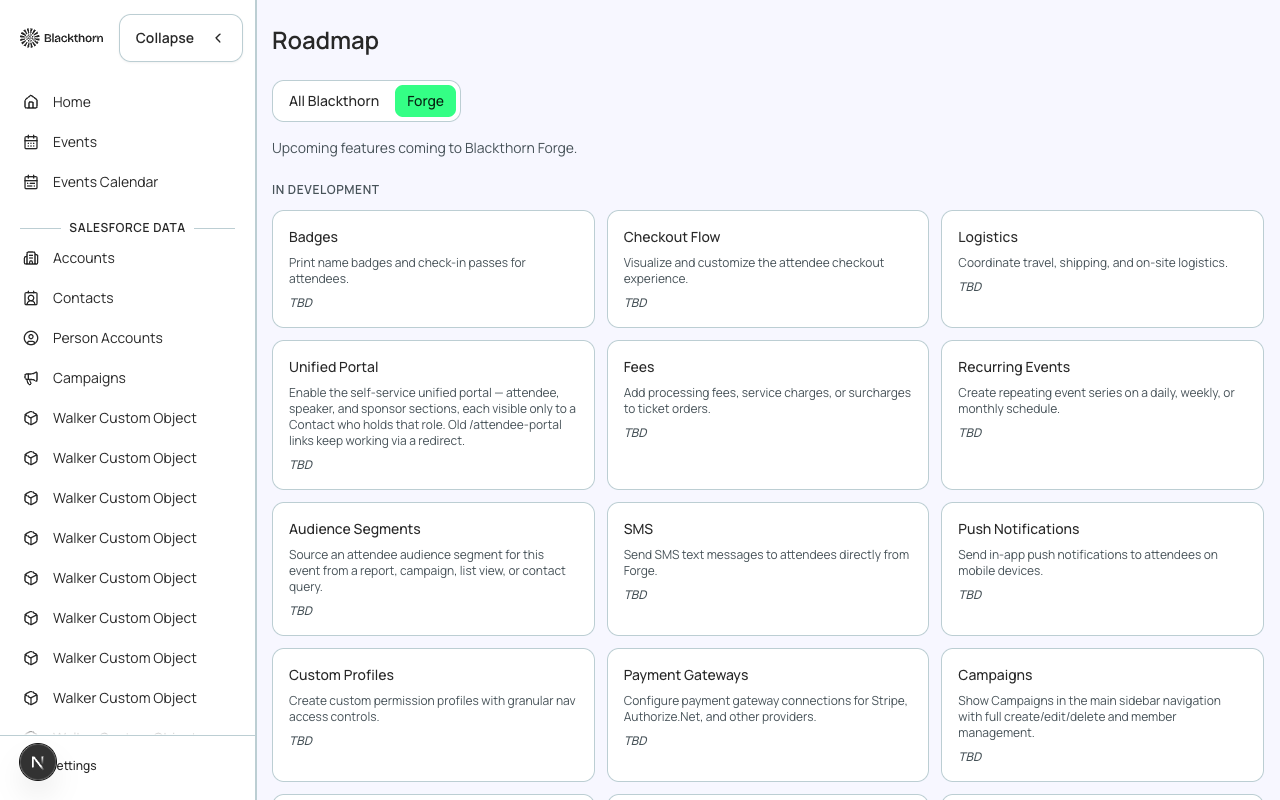
Task: Select the Custom Profiles card title
Action: 341,675
